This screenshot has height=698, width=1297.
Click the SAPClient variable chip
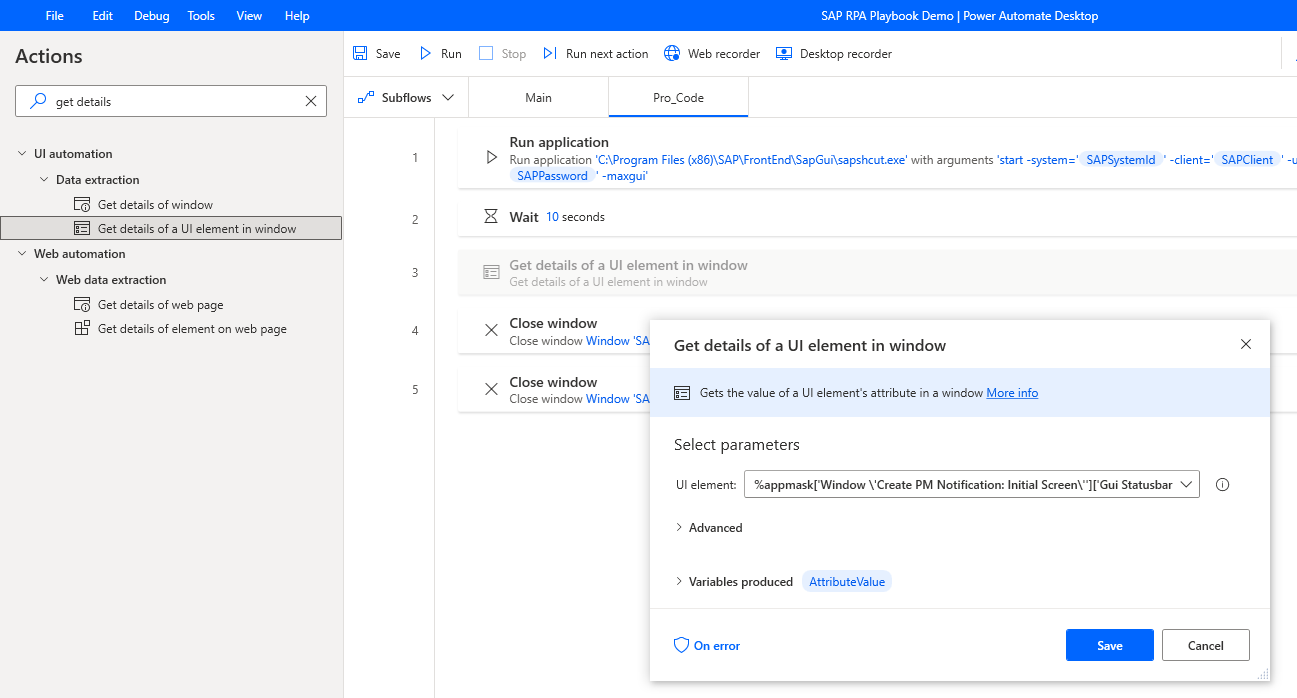(1247, 159)
